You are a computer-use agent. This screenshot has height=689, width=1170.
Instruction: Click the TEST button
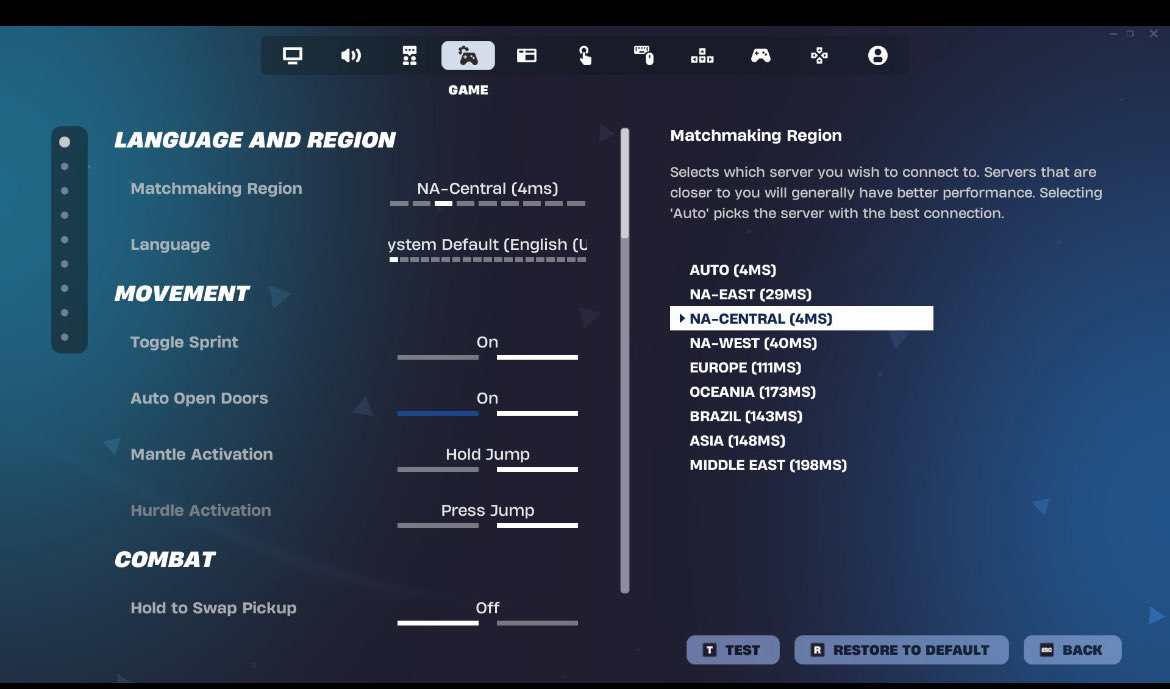click(x=733, y=650)
